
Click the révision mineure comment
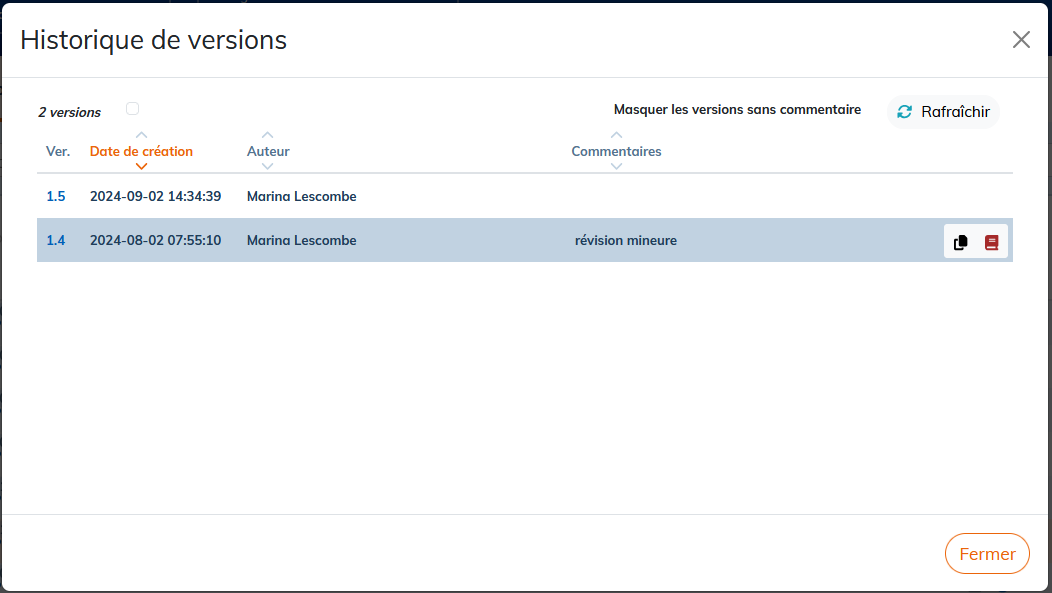click(x=626, y=240)
